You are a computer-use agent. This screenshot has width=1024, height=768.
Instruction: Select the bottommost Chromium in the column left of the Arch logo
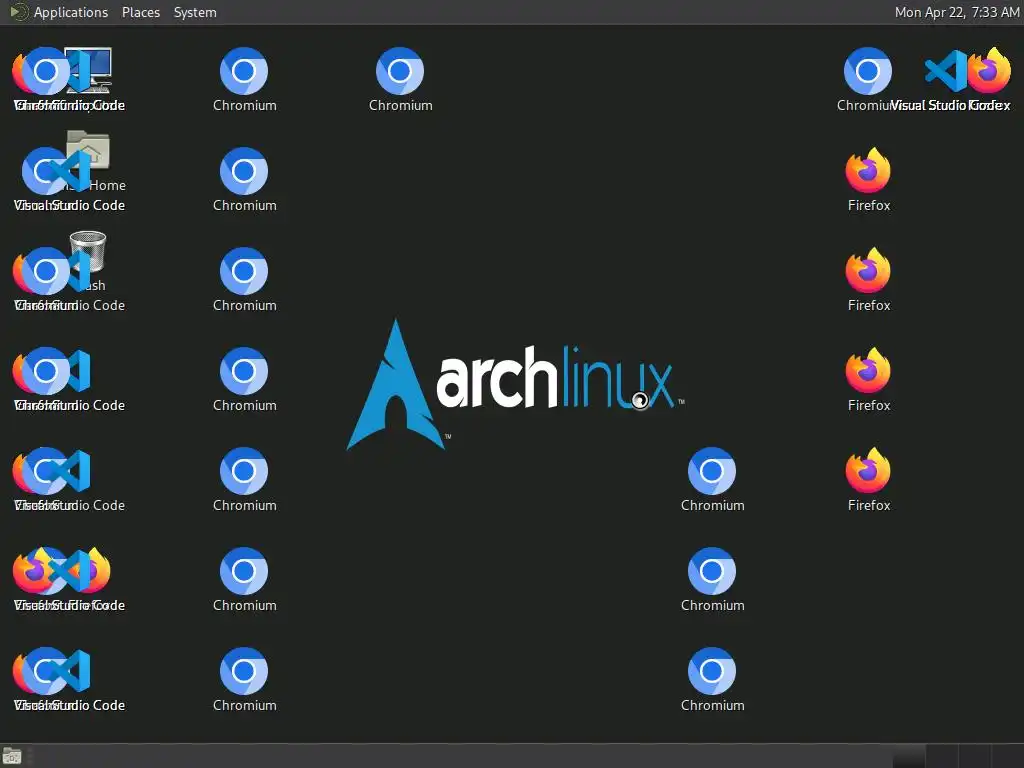point(244,671)
